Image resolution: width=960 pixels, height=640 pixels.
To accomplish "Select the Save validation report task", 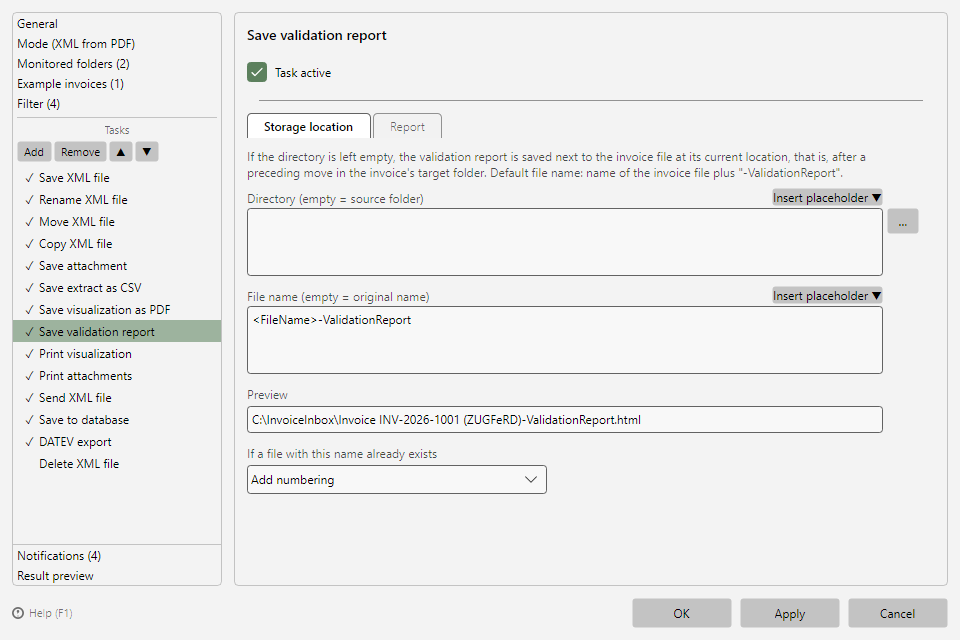I will [116, 331].
